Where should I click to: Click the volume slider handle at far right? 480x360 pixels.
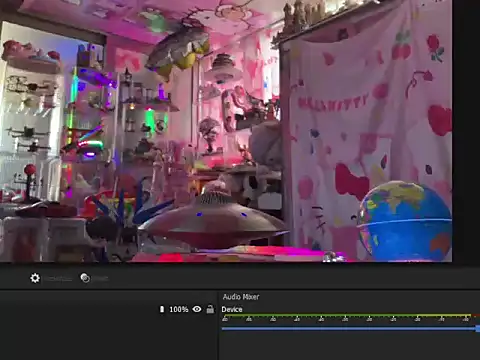click(478, 329)
